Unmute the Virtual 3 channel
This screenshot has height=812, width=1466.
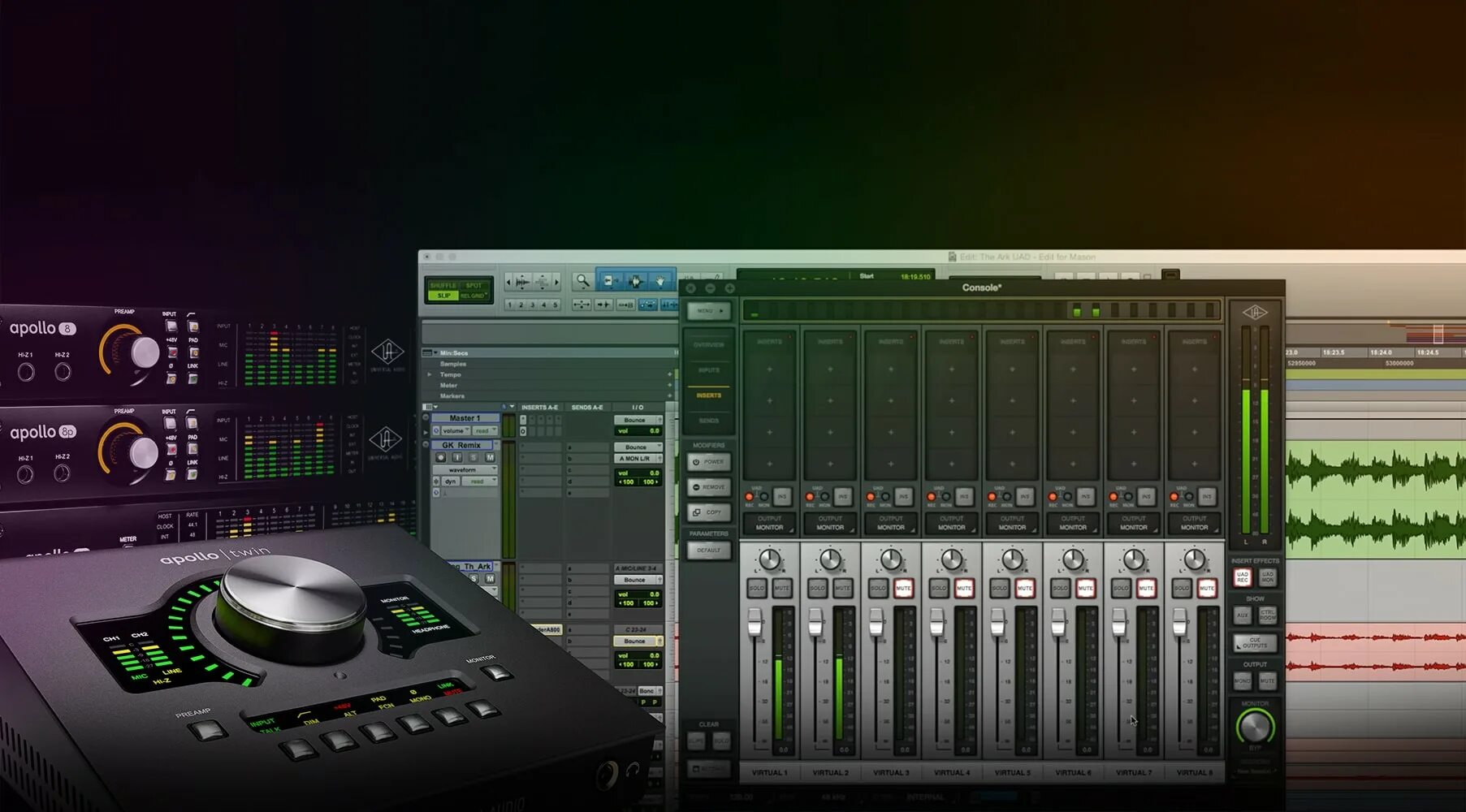[903, 587]
